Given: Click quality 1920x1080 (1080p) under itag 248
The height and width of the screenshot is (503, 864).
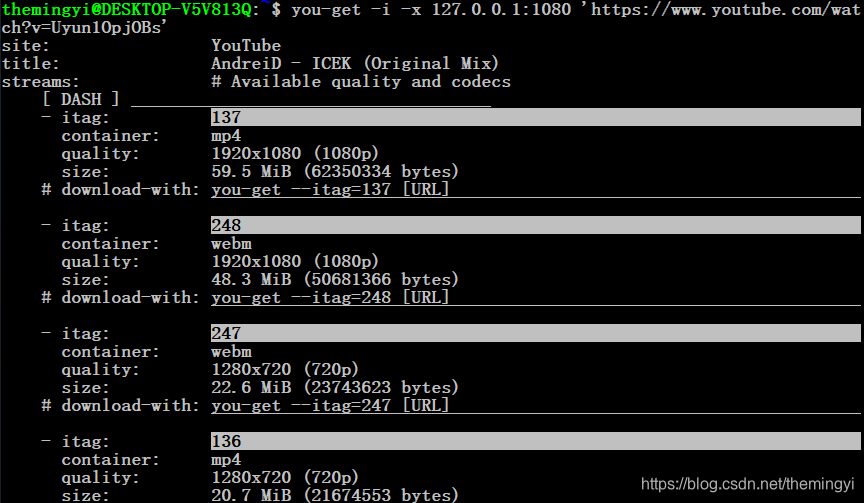Looking at the screenshot, I should 295,261.
